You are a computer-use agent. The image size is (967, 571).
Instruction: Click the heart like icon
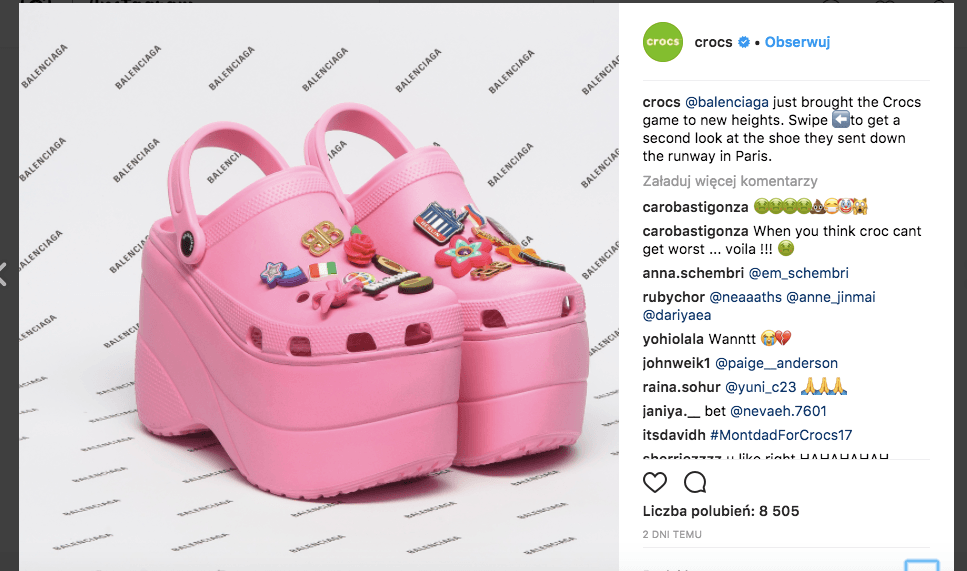[x=654, y=482]
